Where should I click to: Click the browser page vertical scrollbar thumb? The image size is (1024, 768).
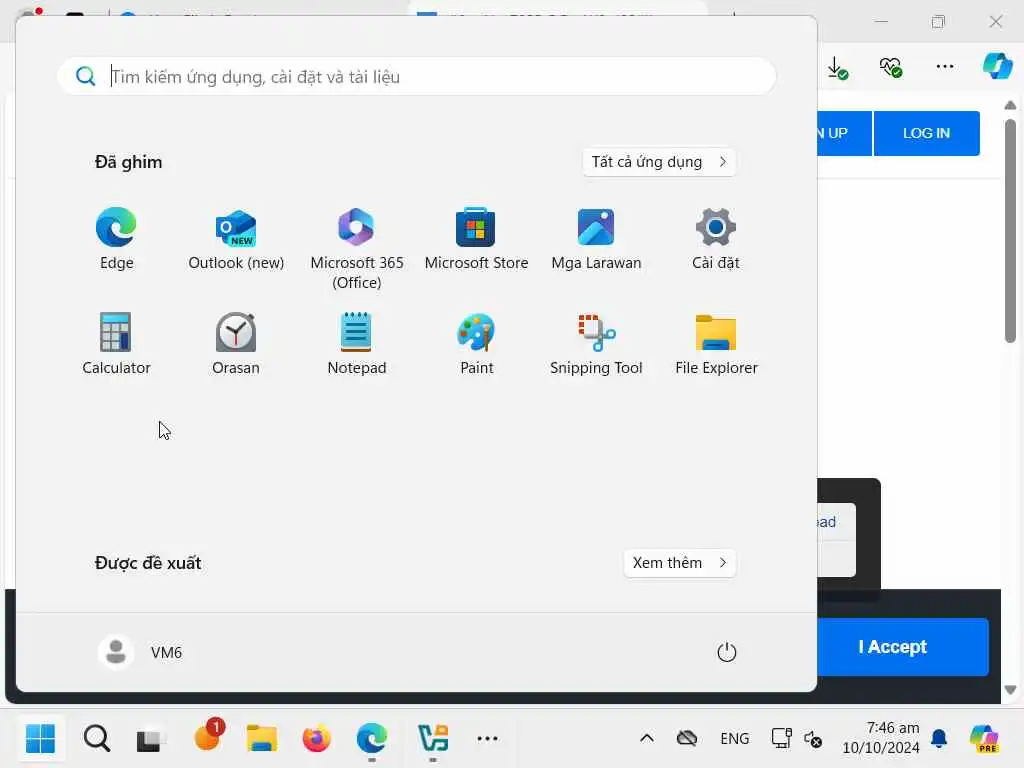pos(1010,230)
